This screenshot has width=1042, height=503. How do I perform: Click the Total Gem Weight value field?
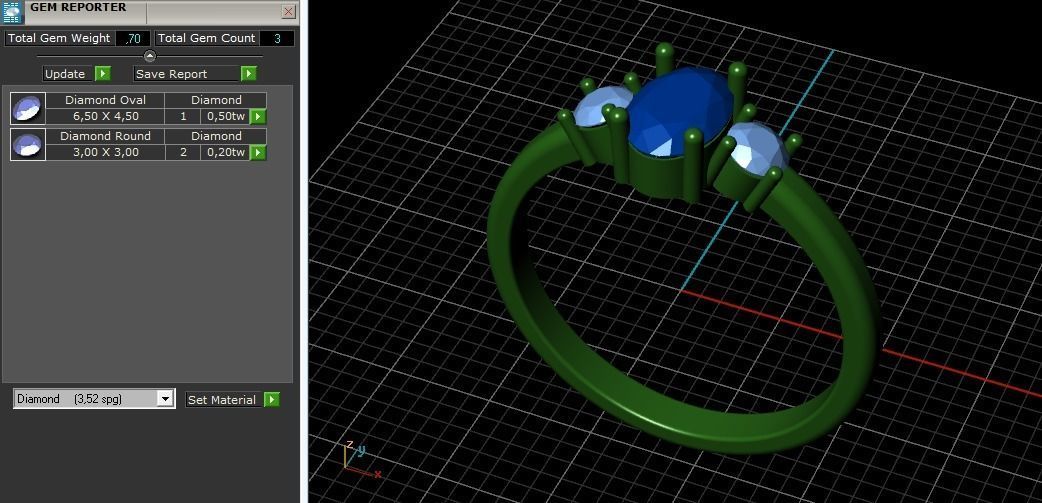(x=133, y=39)
